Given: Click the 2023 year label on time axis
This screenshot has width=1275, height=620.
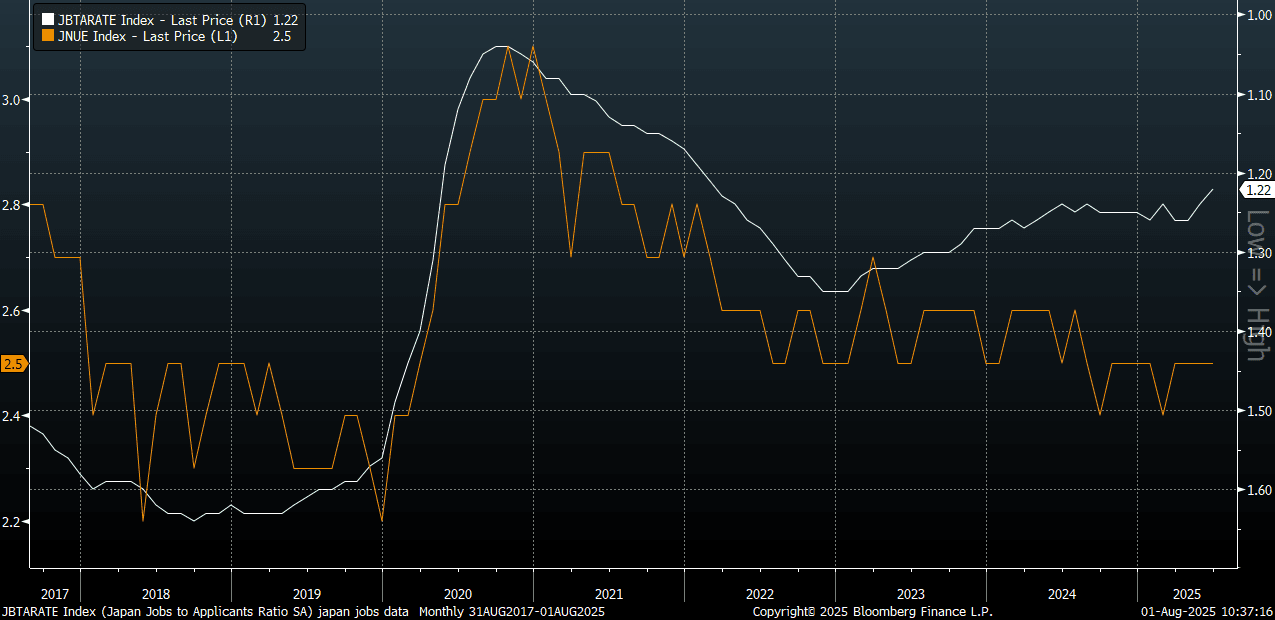Looking at the screenshot, I should 910,592.
